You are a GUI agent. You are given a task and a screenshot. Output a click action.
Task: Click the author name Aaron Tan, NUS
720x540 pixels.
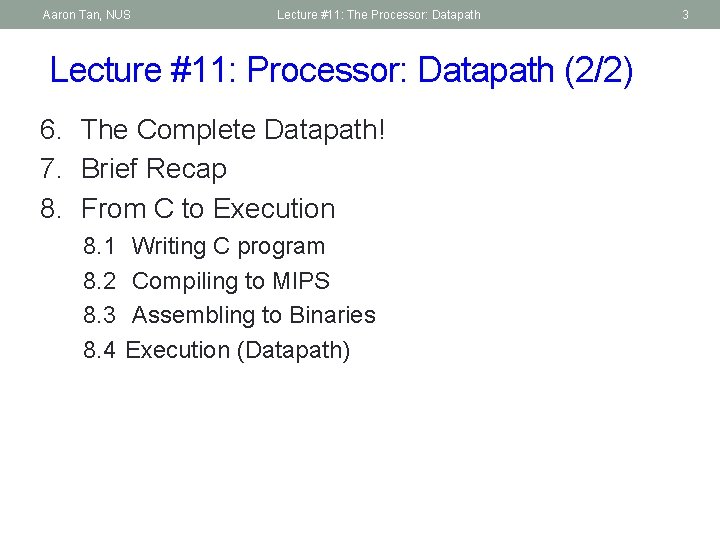click(86, 15)
